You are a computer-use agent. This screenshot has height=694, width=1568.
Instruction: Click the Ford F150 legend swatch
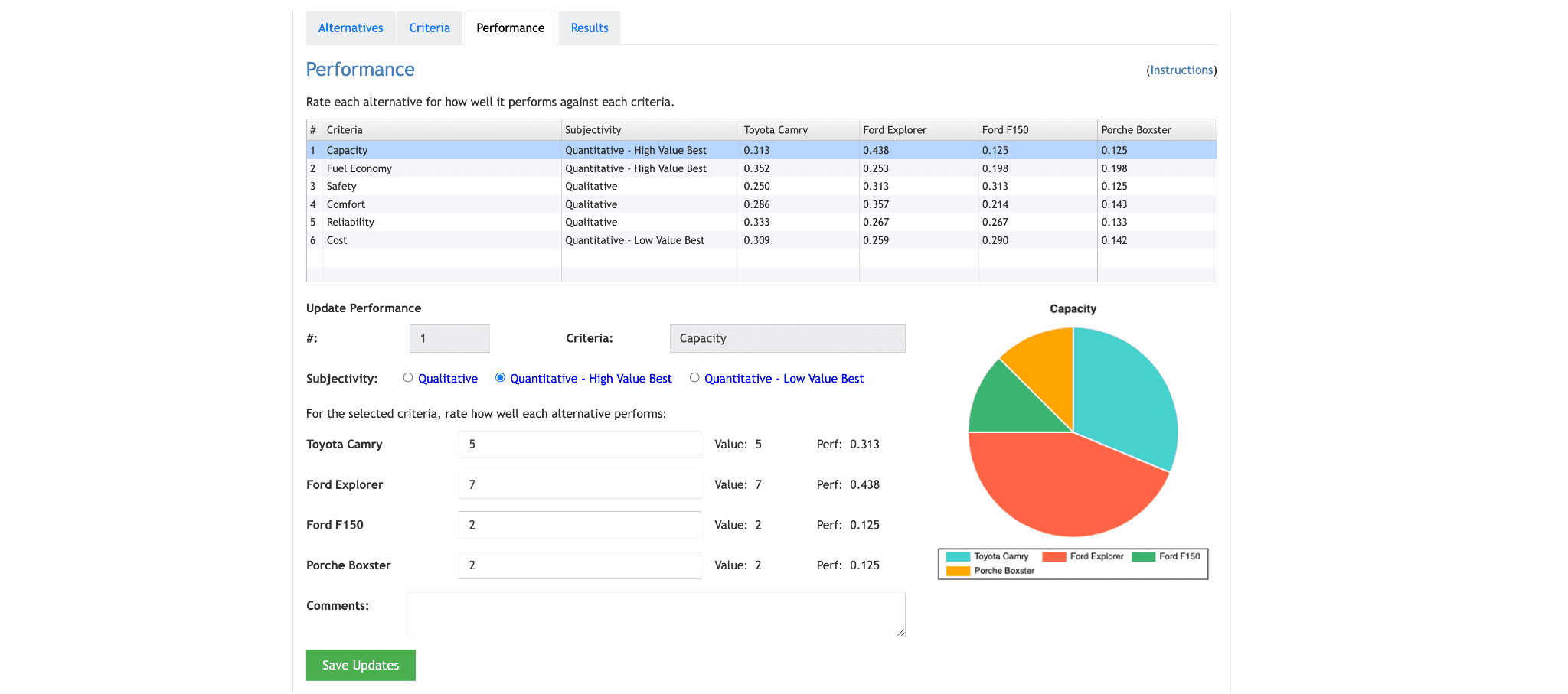[1143, 557]
